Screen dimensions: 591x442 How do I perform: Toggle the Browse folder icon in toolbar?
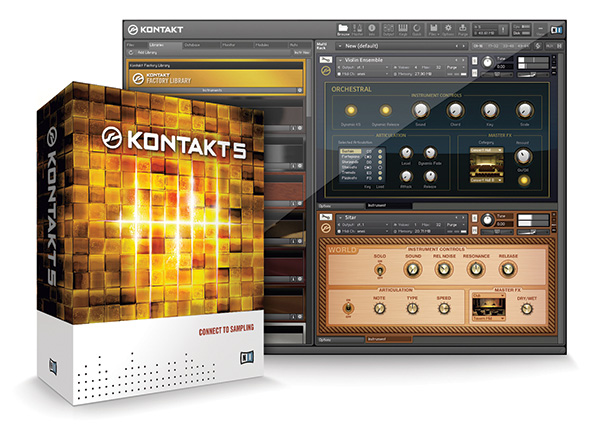coord(343,29)
